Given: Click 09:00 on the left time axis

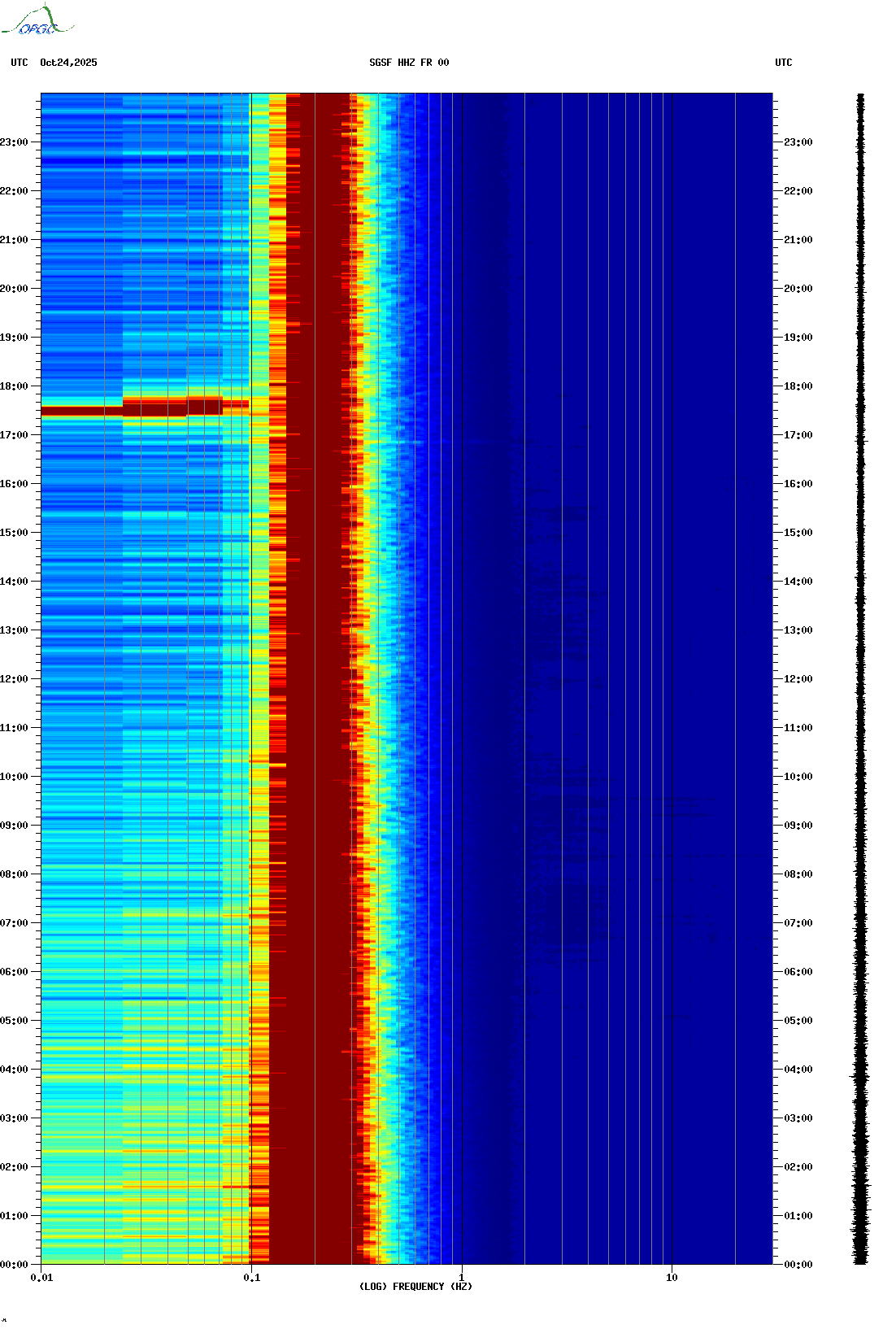Looking at the screenshot, I should (x=14, y=826).
